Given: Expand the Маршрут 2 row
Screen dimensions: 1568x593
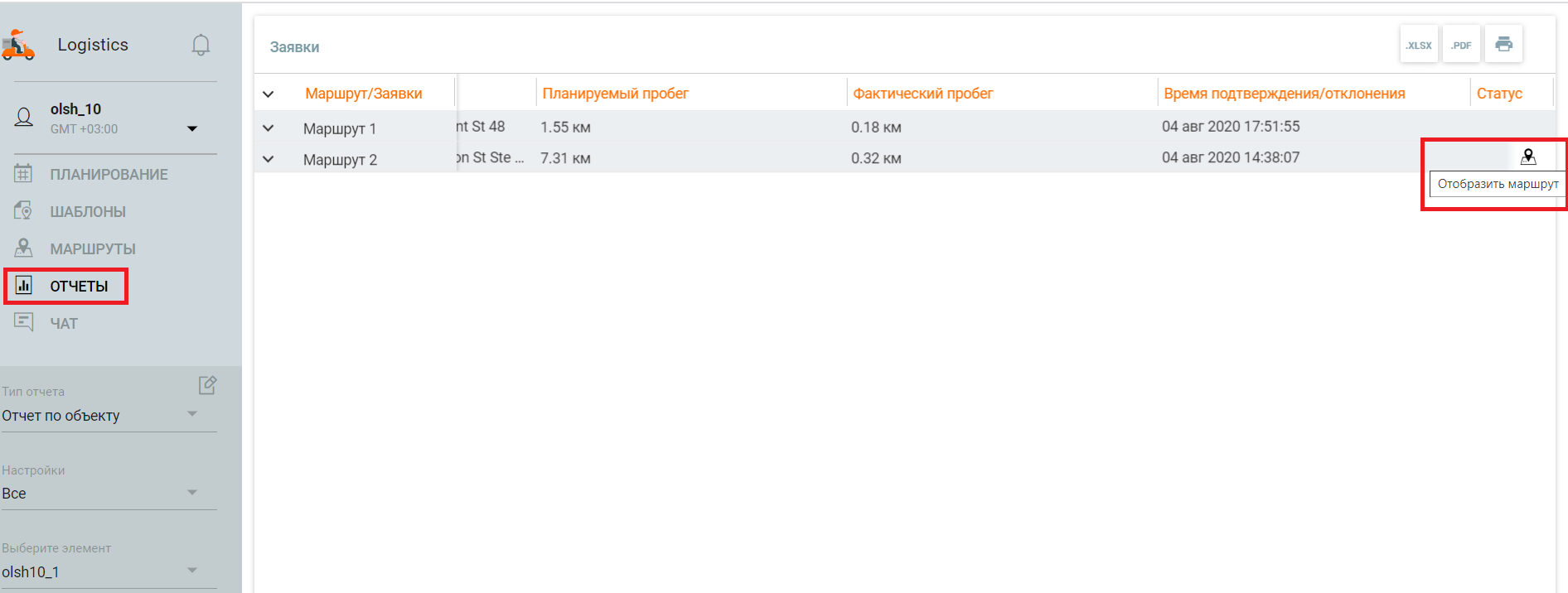Looking at the screenshot, I should pos(269,159).
